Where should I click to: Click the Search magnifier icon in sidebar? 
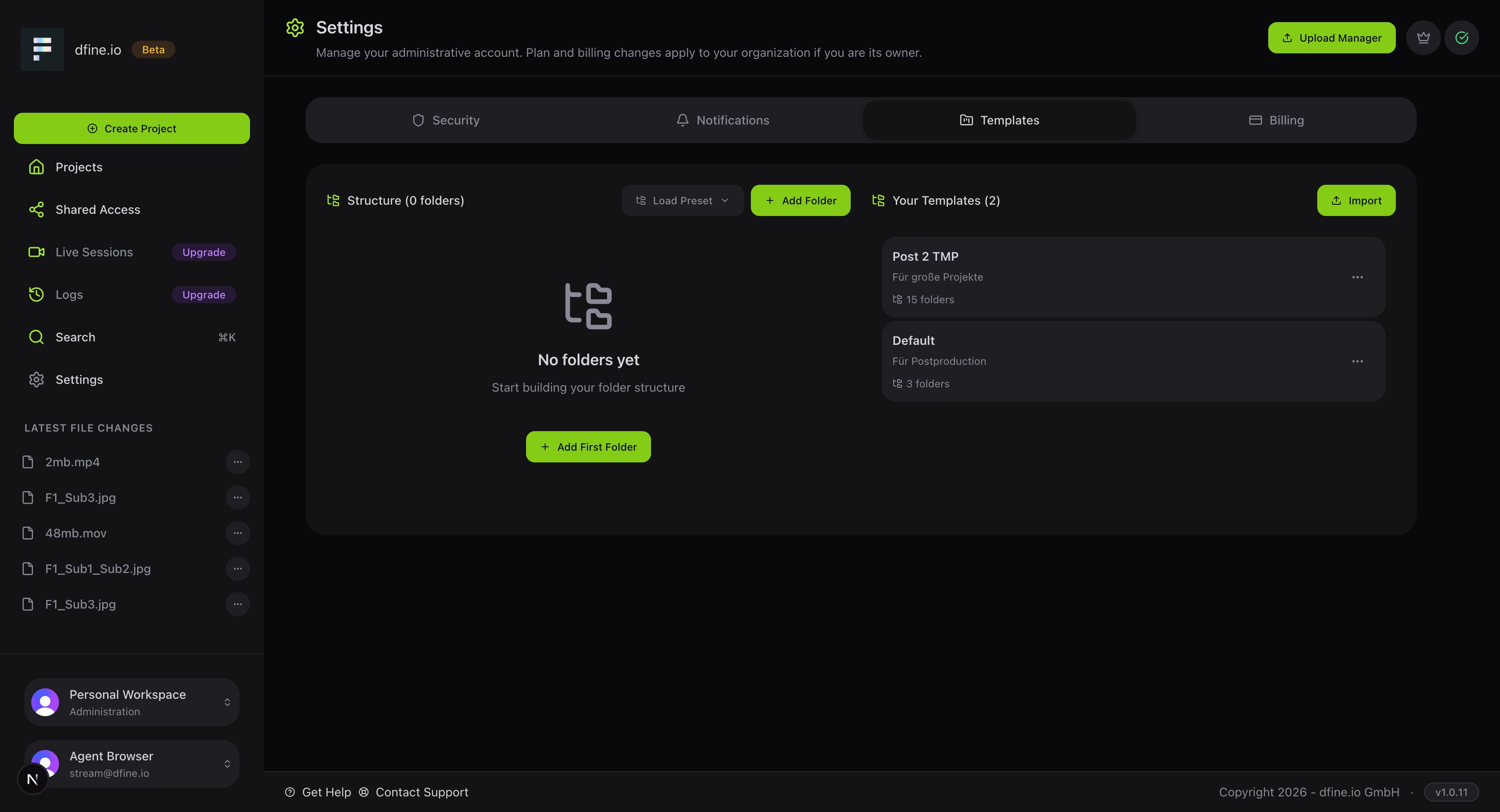pyautogui.click(x=37, y=337)
